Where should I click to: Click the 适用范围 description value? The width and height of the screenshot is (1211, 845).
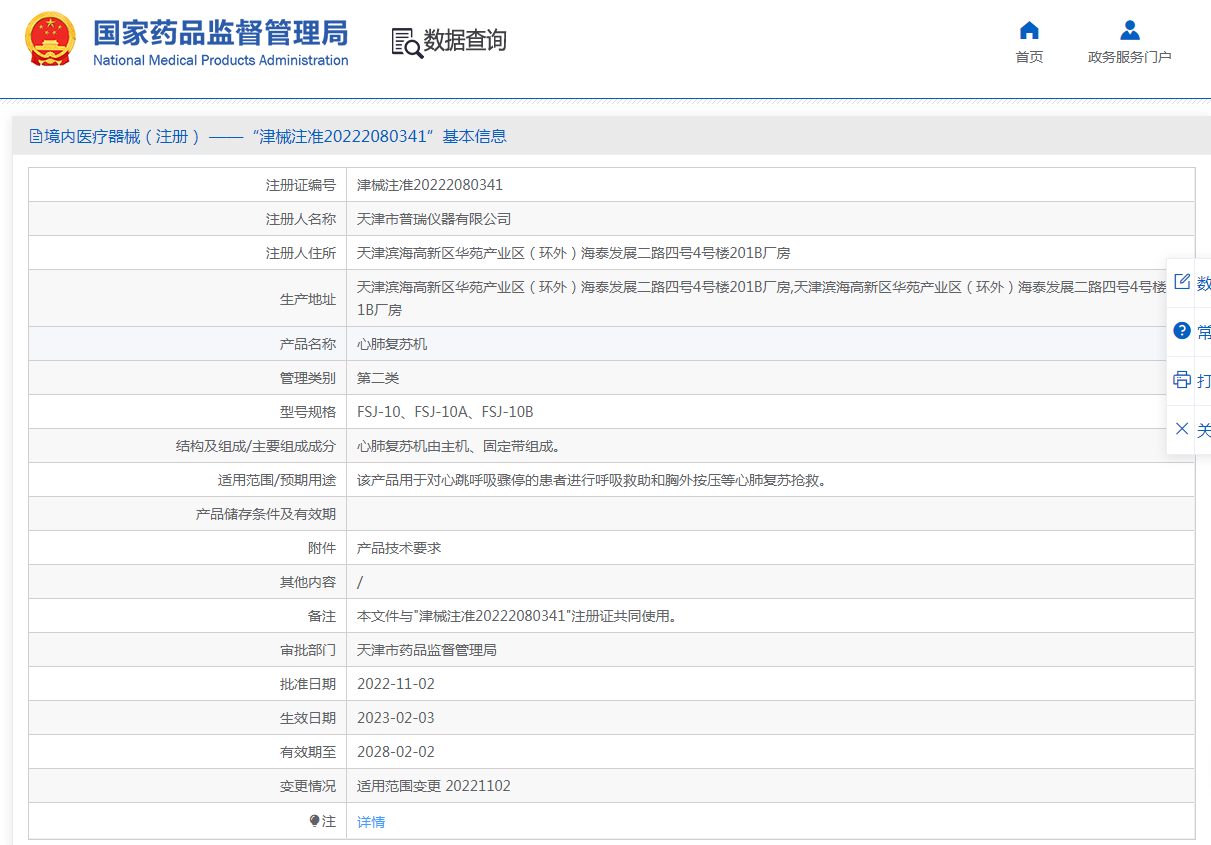[591, 480]
